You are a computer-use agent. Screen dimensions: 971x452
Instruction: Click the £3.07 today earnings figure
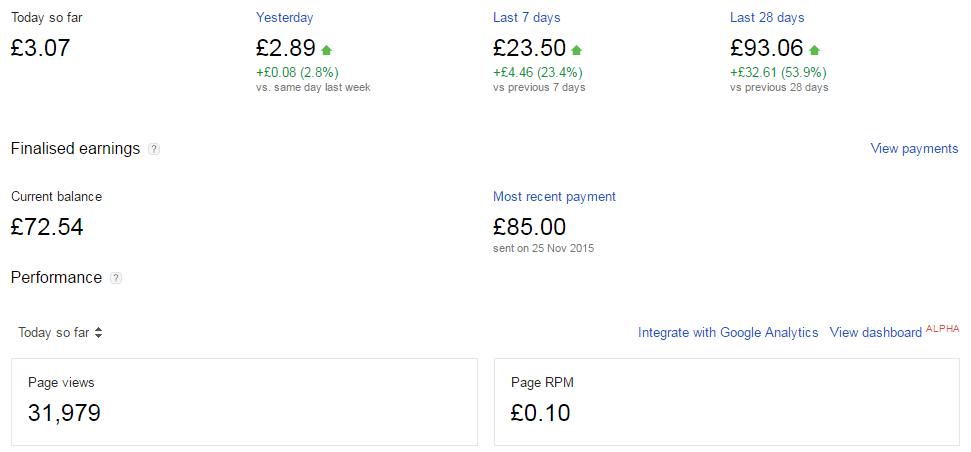coord(40,48)
